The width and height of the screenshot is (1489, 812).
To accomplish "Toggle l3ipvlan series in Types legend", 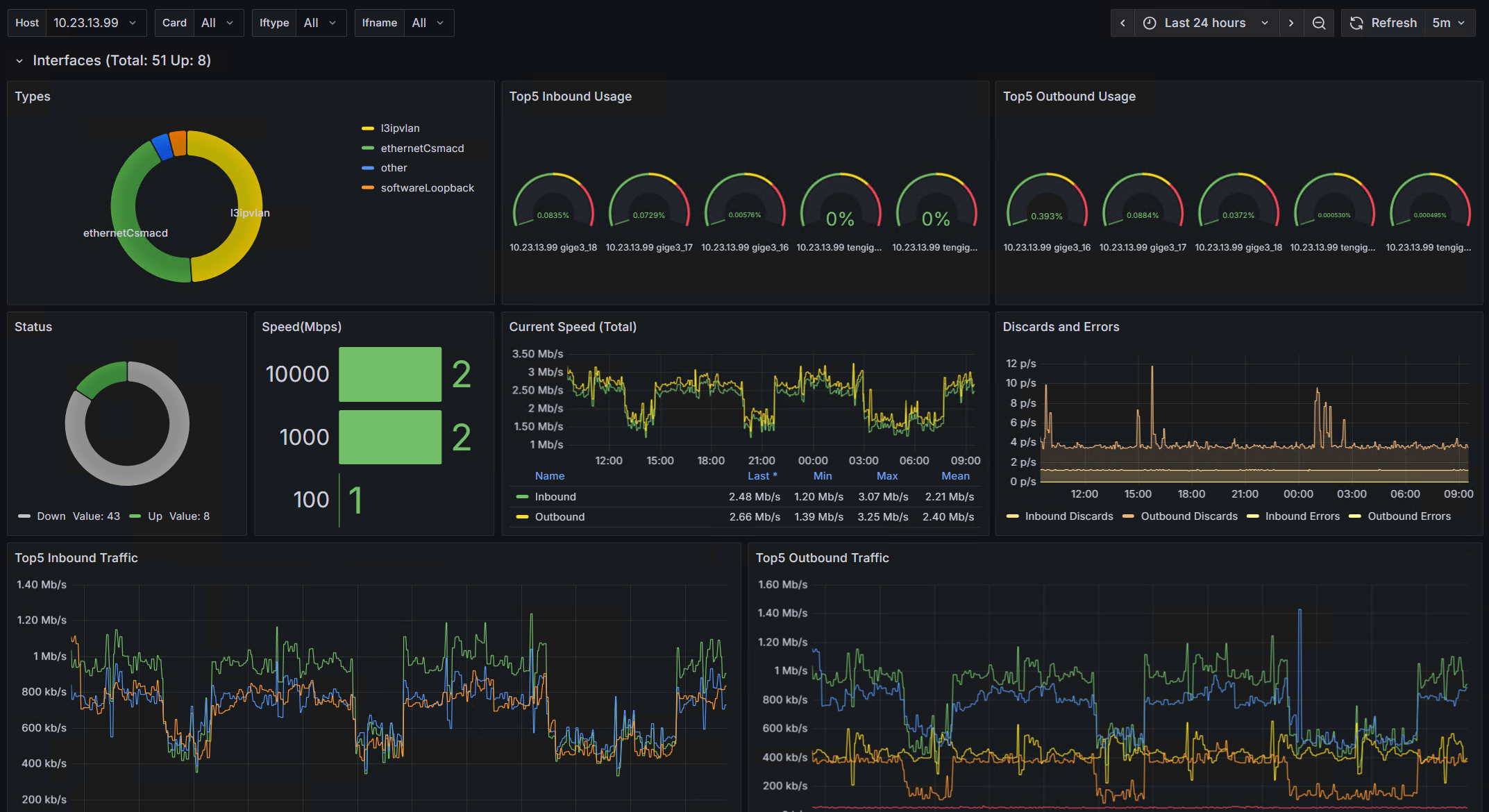I will [x=400, y=128].
